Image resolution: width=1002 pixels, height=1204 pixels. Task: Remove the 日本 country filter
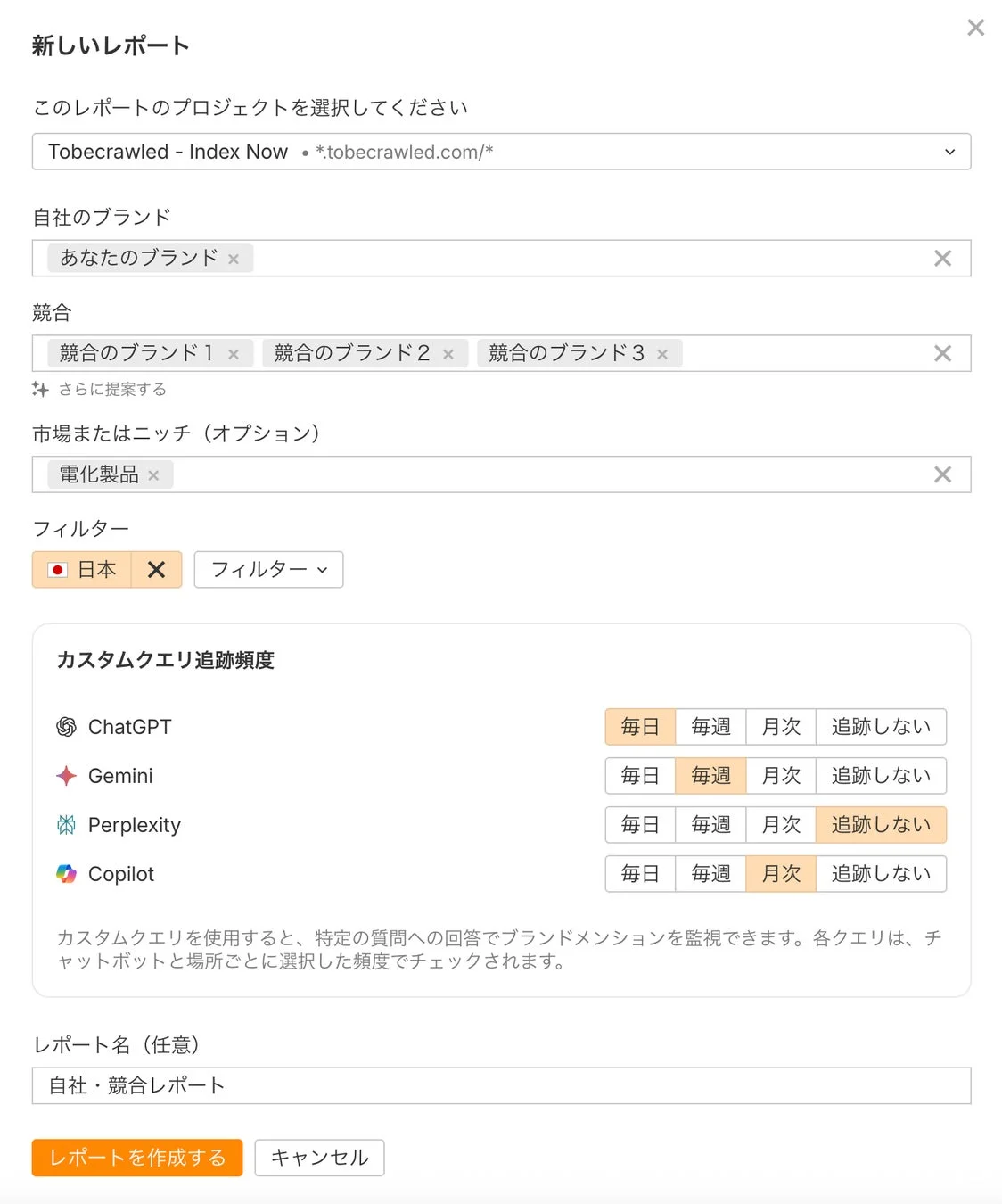[157, 569]
